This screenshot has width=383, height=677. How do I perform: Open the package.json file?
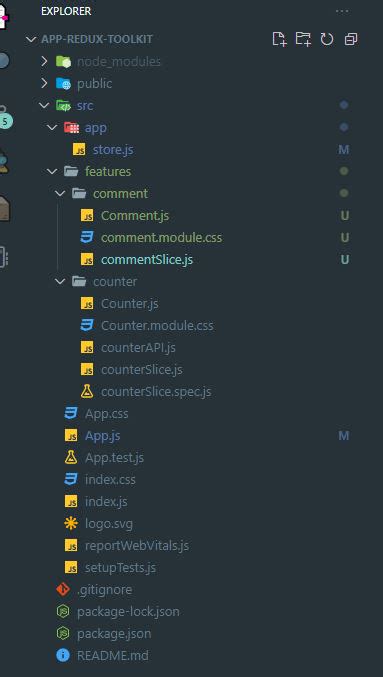coord(114,633)
